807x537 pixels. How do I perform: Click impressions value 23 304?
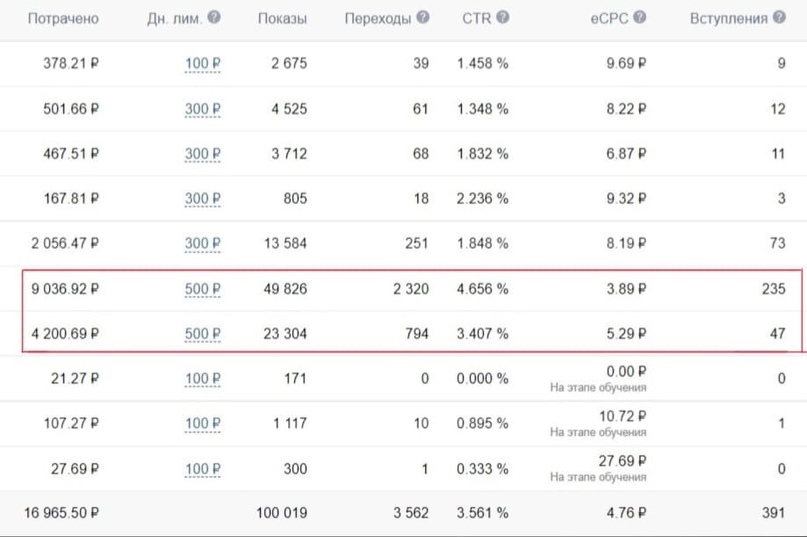click(x=286, y=334)
